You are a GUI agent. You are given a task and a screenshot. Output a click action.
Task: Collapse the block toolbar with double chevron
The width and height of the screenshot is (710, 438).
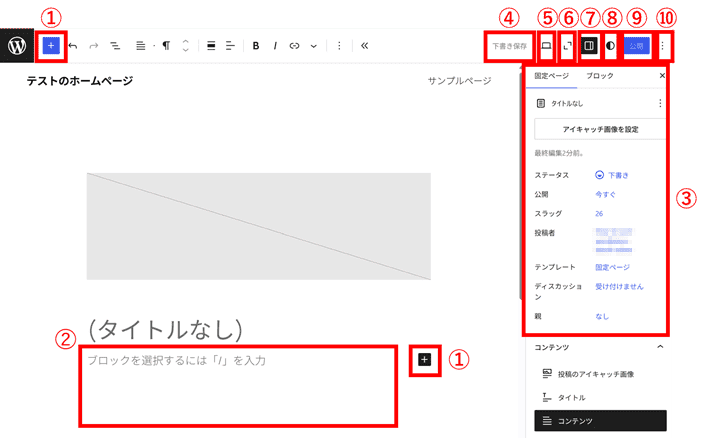pos(365,46)
